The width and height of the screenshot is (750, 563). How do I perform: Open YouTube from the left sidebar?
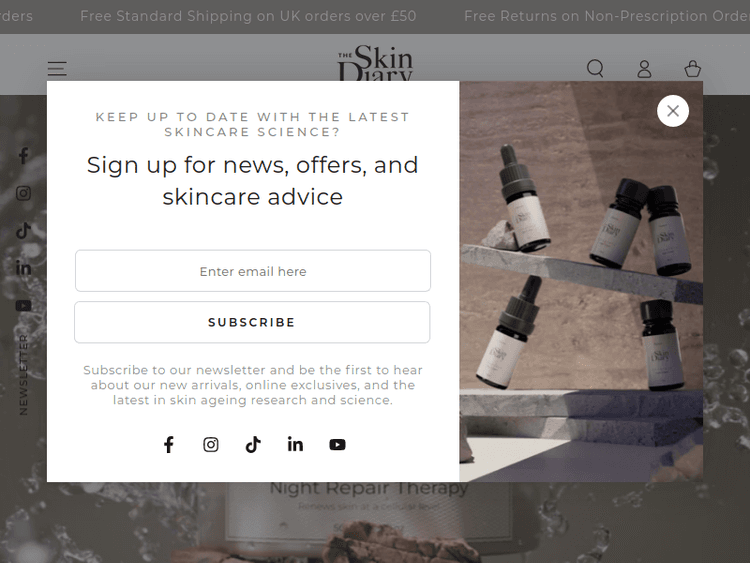coord(23,306)
